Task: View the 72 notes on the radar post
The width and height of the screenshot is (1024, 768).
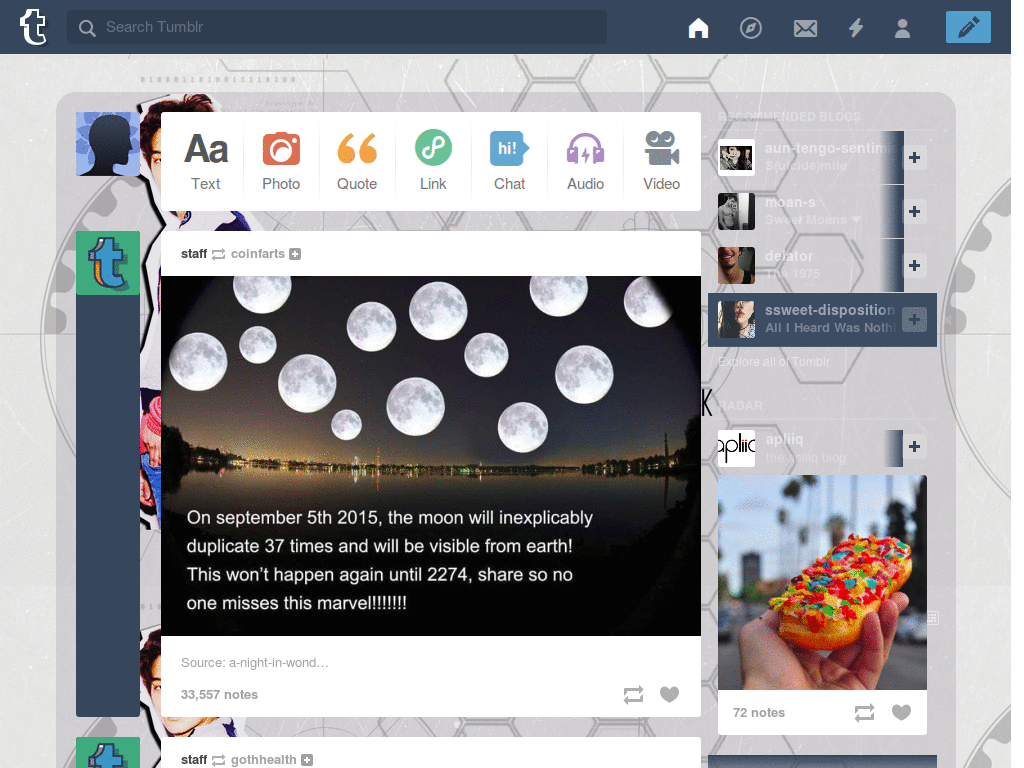Action: [x=759, y=712]
